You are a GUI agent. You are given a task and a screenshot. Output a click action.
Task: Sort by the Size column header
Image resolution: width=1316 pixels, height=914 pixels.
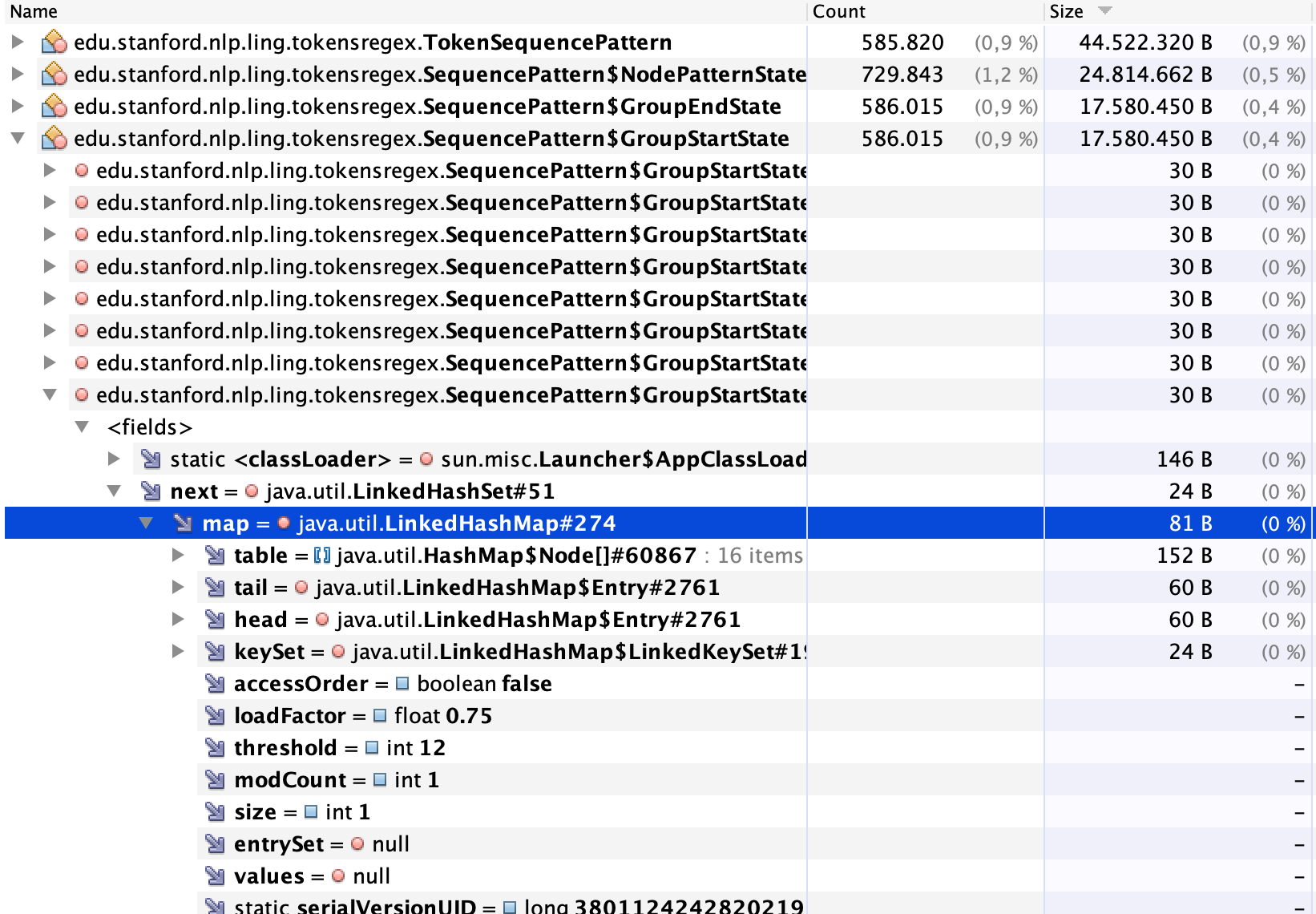[x=1066, y=11]
